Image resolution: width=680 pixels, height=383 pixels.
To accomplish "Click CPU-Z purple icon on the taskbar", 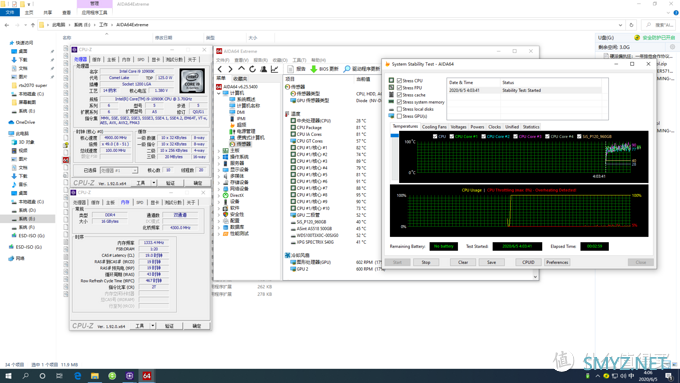I will (x=129, y=376).
